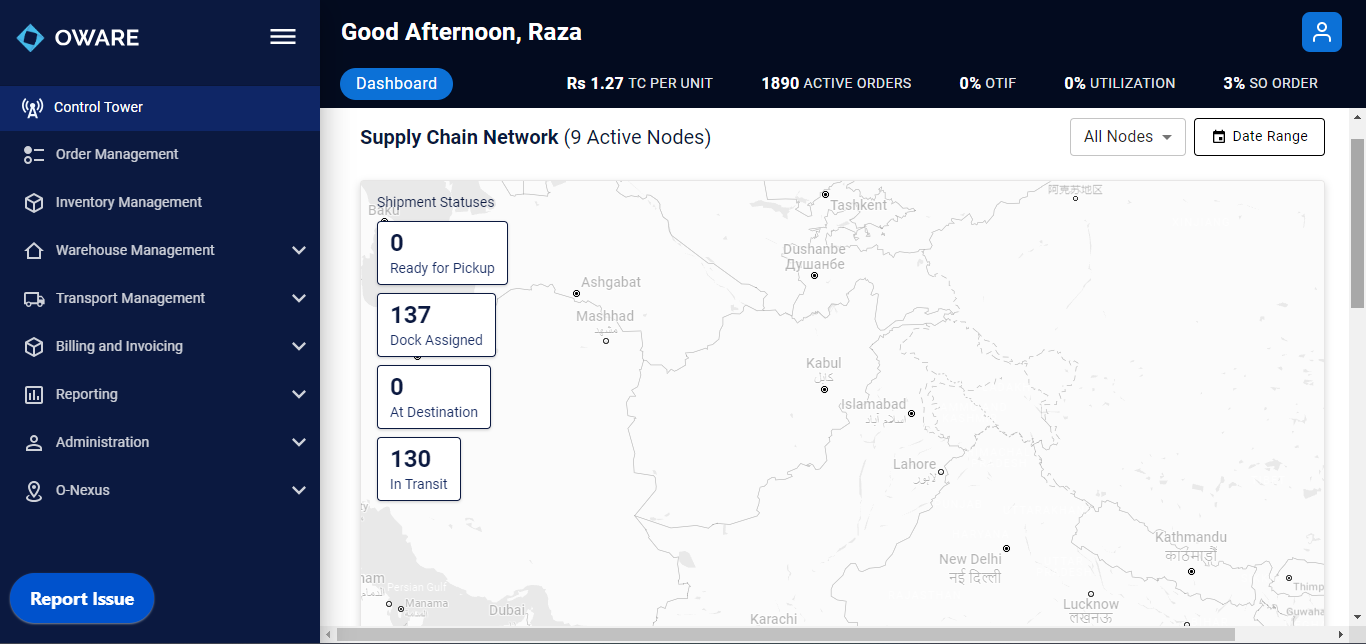
Task: Click the Control Tower antenna icon
Action: point(32,108)
